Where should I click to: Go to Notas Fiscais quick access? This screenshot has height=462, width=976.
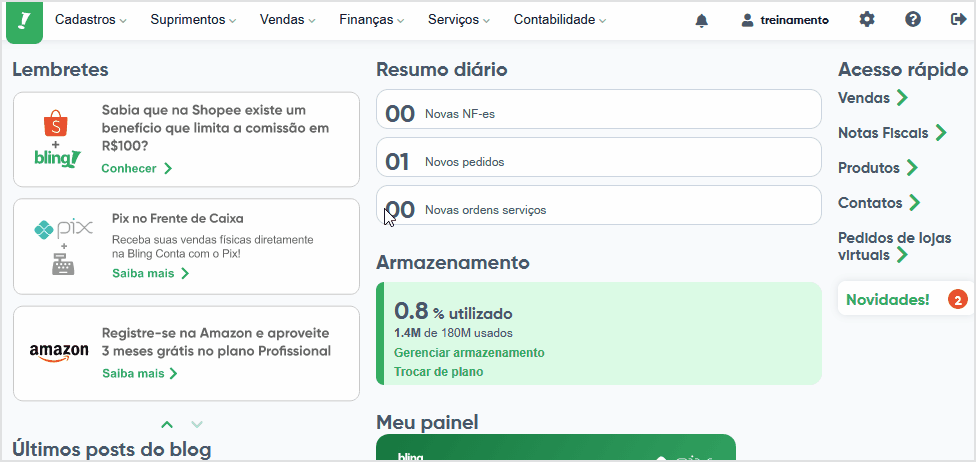[883, 133]
